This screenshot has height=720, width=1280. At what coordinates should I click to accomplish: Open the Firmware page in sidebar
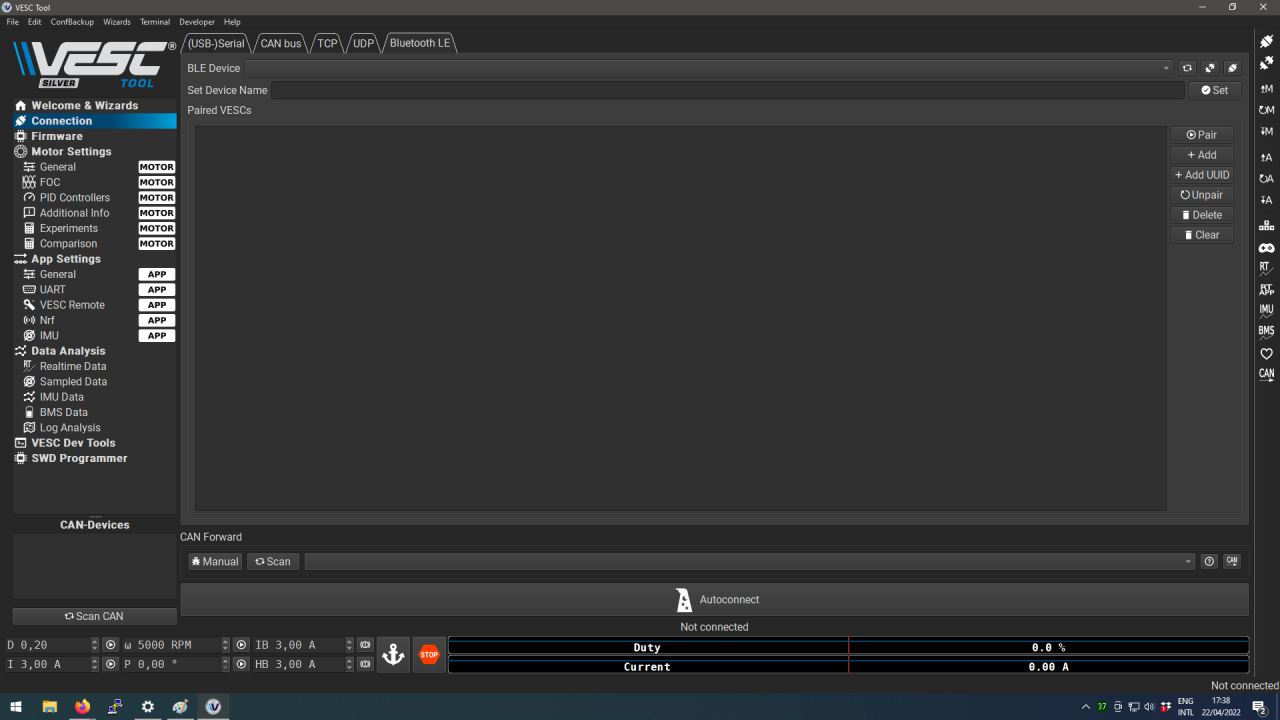[94, 136]
